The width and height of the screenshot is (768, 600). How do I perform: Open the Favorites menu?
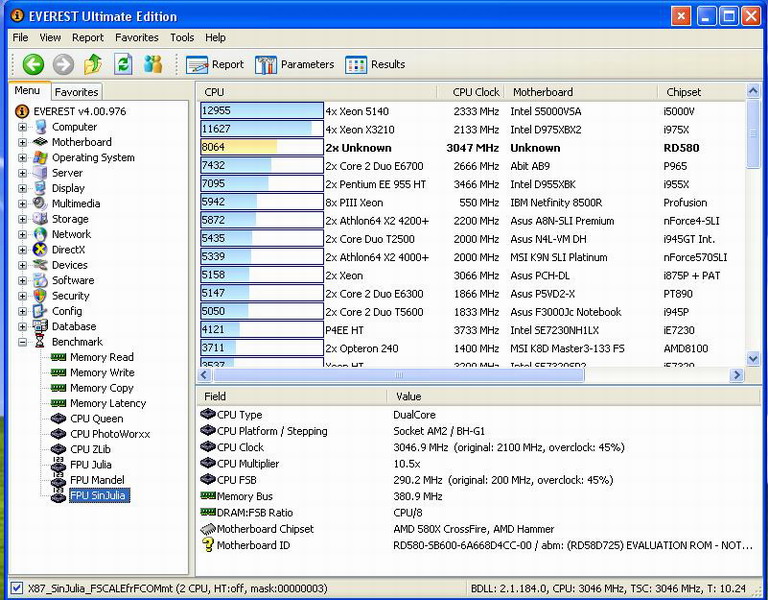[137, 37]
